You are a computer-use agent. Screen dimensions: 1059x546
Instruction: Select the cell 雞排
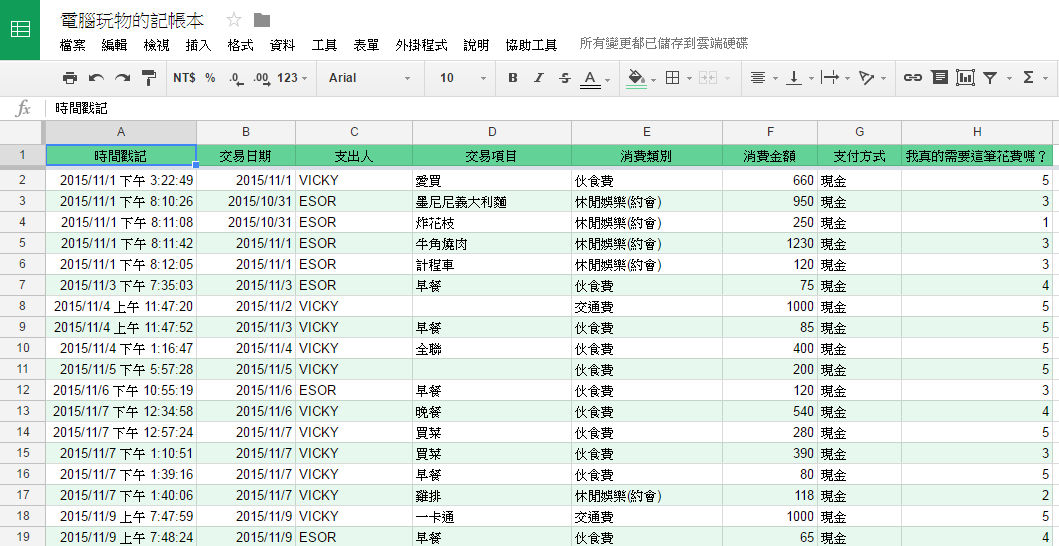[x=492, y=495]
